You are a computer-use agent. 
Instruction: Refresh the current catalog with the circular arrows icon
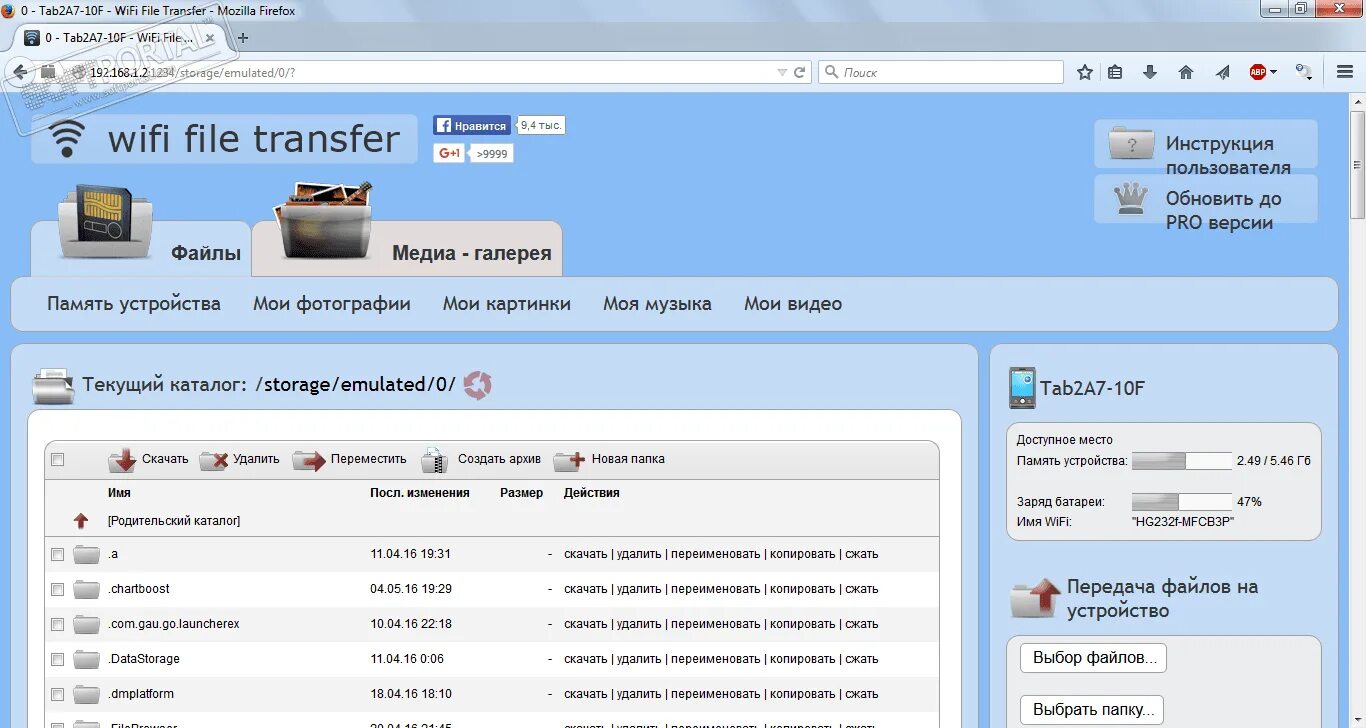[x=478, y=385]
